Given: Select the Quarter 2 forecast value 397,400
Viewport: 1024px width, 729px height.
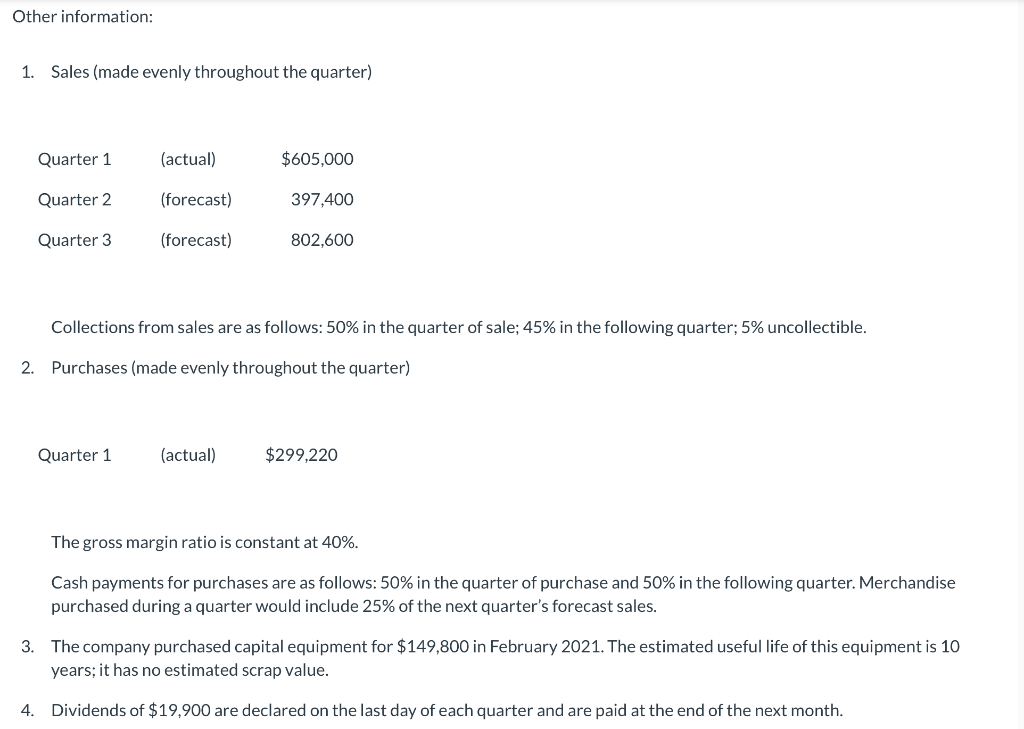Looking at the screenshot, I should click(x=322, y=199).
